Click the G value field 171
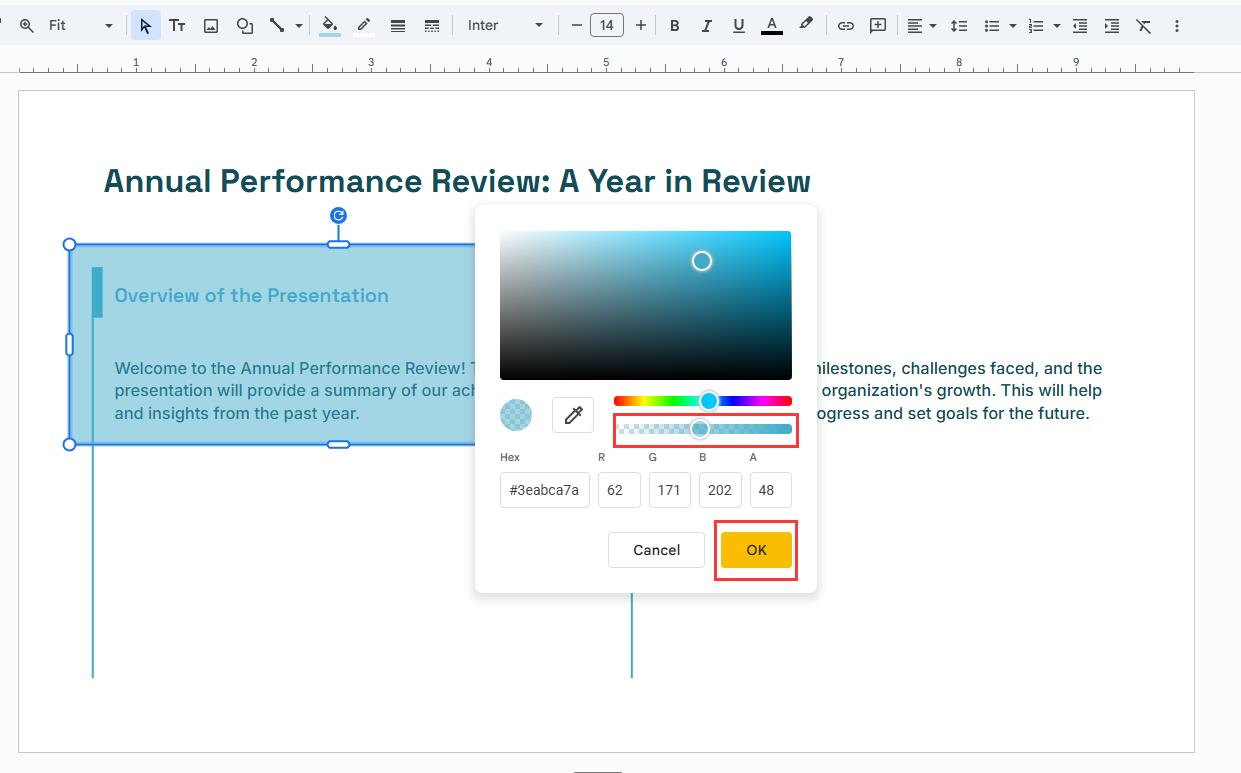 point(670,490)
